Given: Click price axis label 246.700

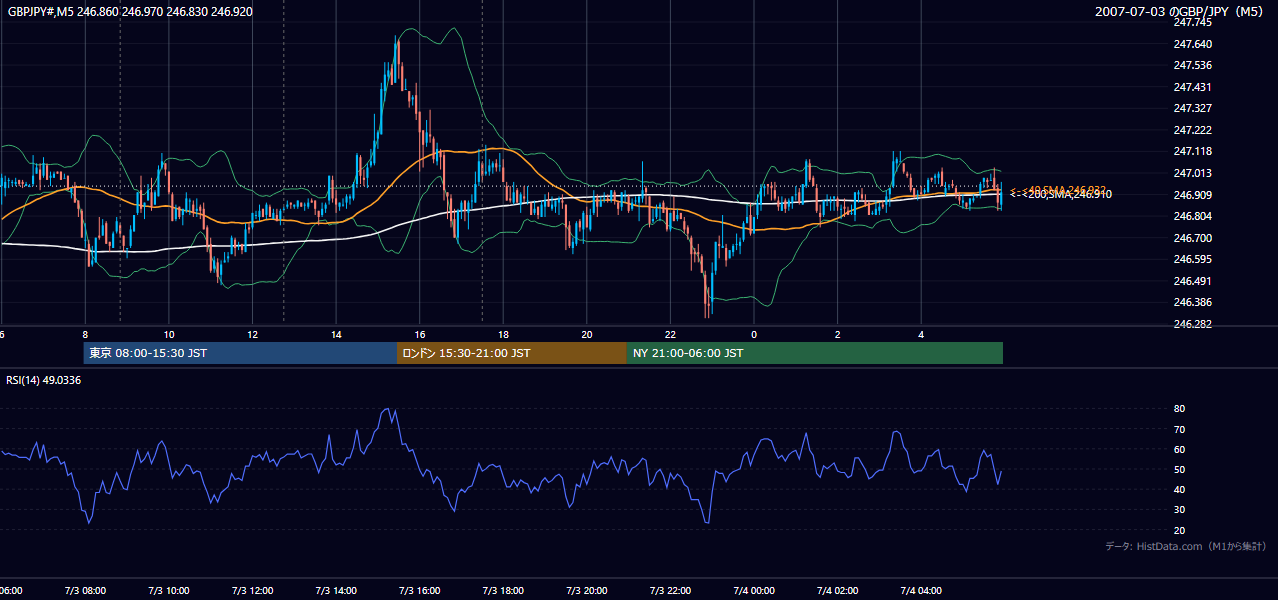Looking at the screenshot, I should [1192, 238].
